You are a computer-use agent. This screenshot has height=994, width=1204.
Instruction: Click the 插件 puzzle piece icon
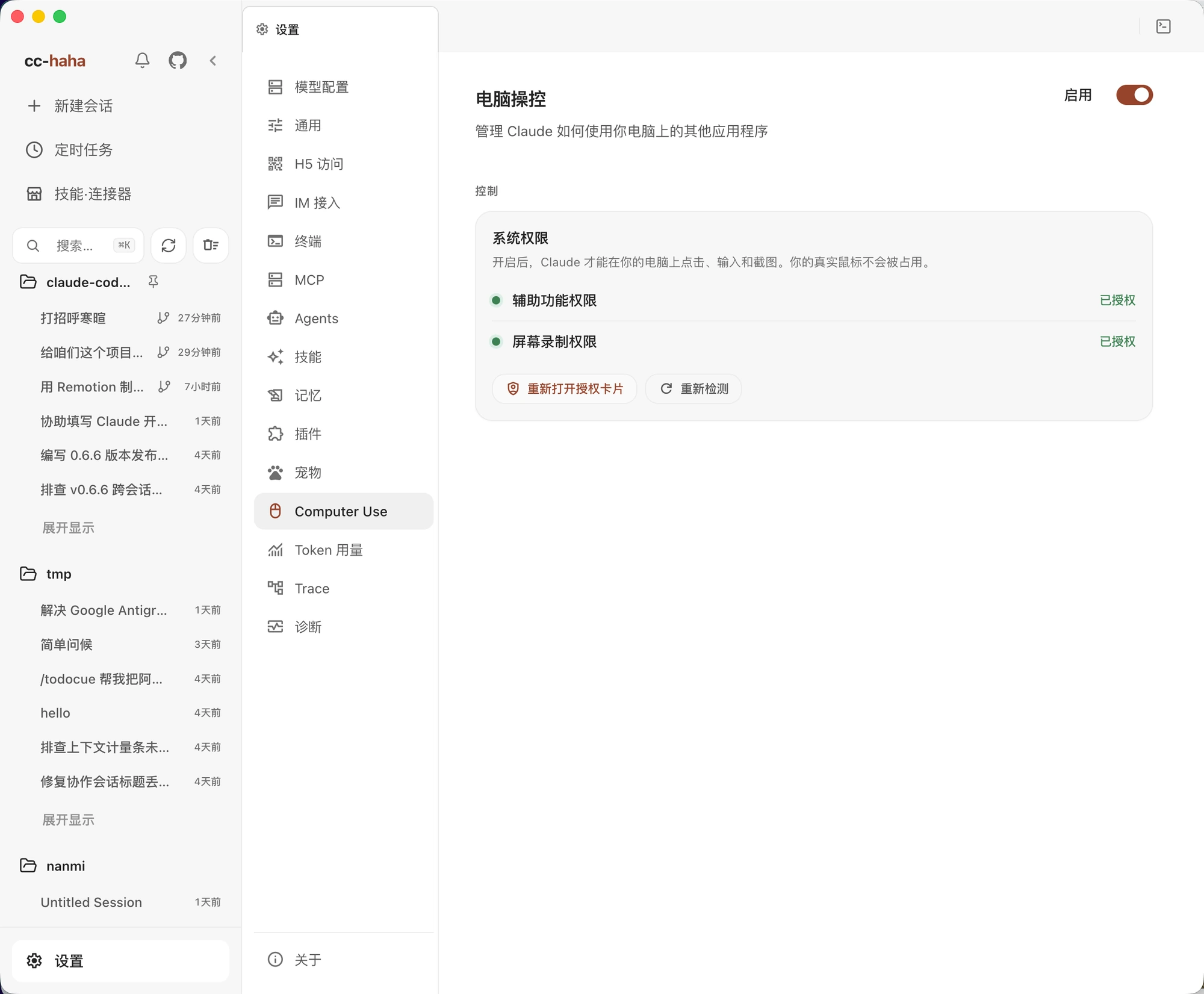tap(275, 434)
